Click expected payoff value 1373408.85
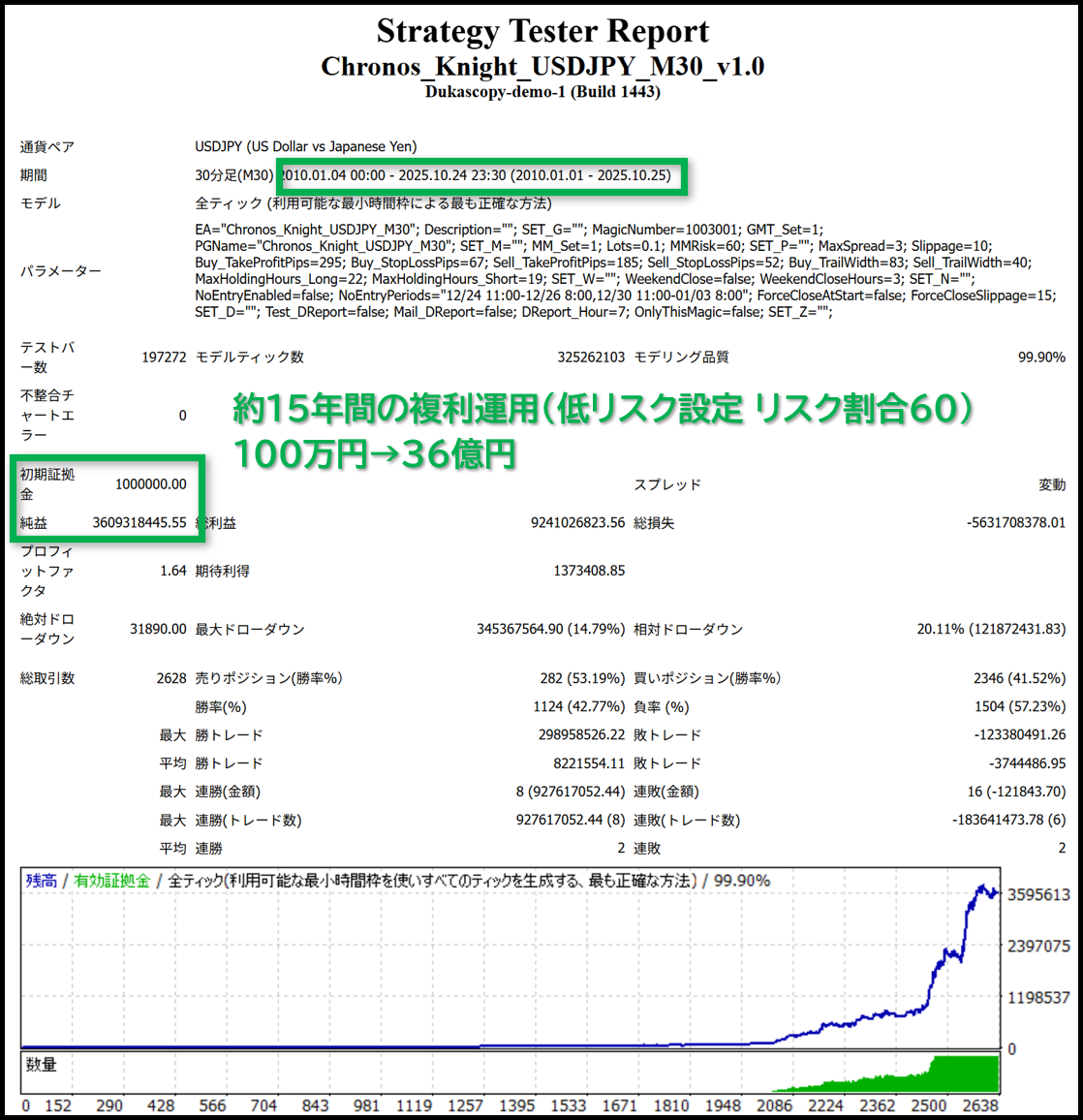The height and width of the screenshot is (1120, 1083). click(x=589, y=571)
